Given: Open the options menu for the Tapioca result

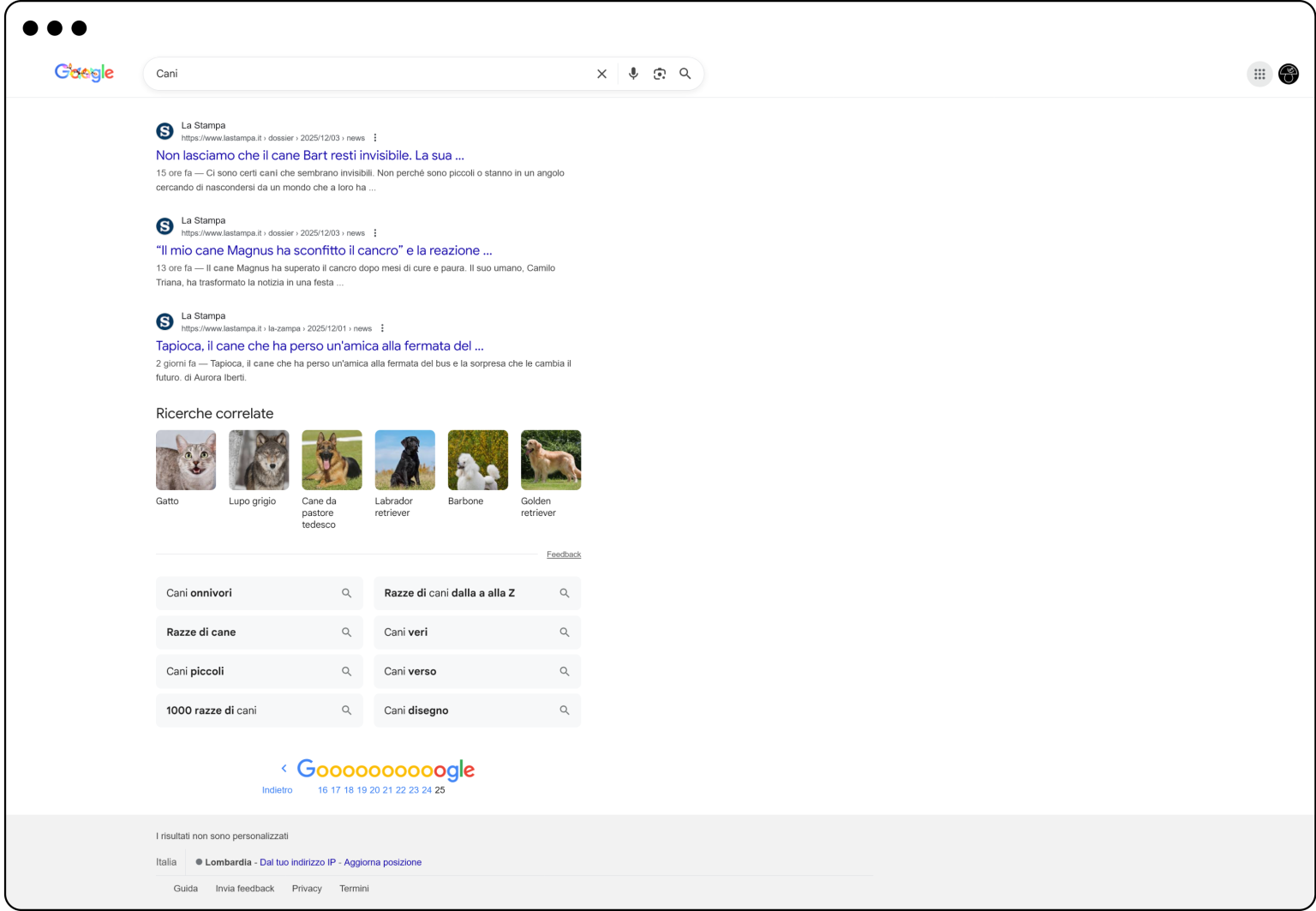Looking at the screenshot, I should pyautogui.click(x=382, y=328).
